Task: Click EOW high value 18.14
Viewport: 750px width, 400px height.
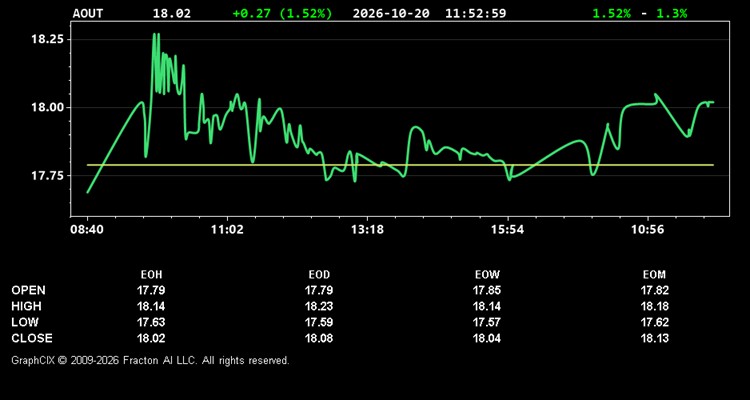Action: 487,306
